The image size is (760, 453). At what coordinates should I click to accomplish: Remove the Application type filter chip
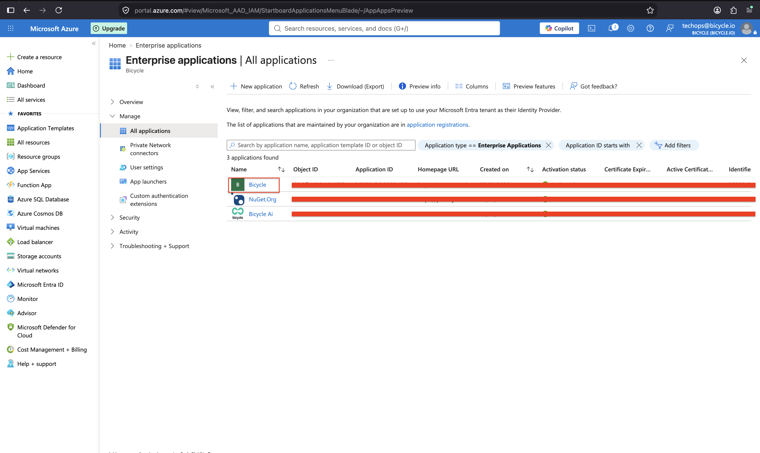548,145
